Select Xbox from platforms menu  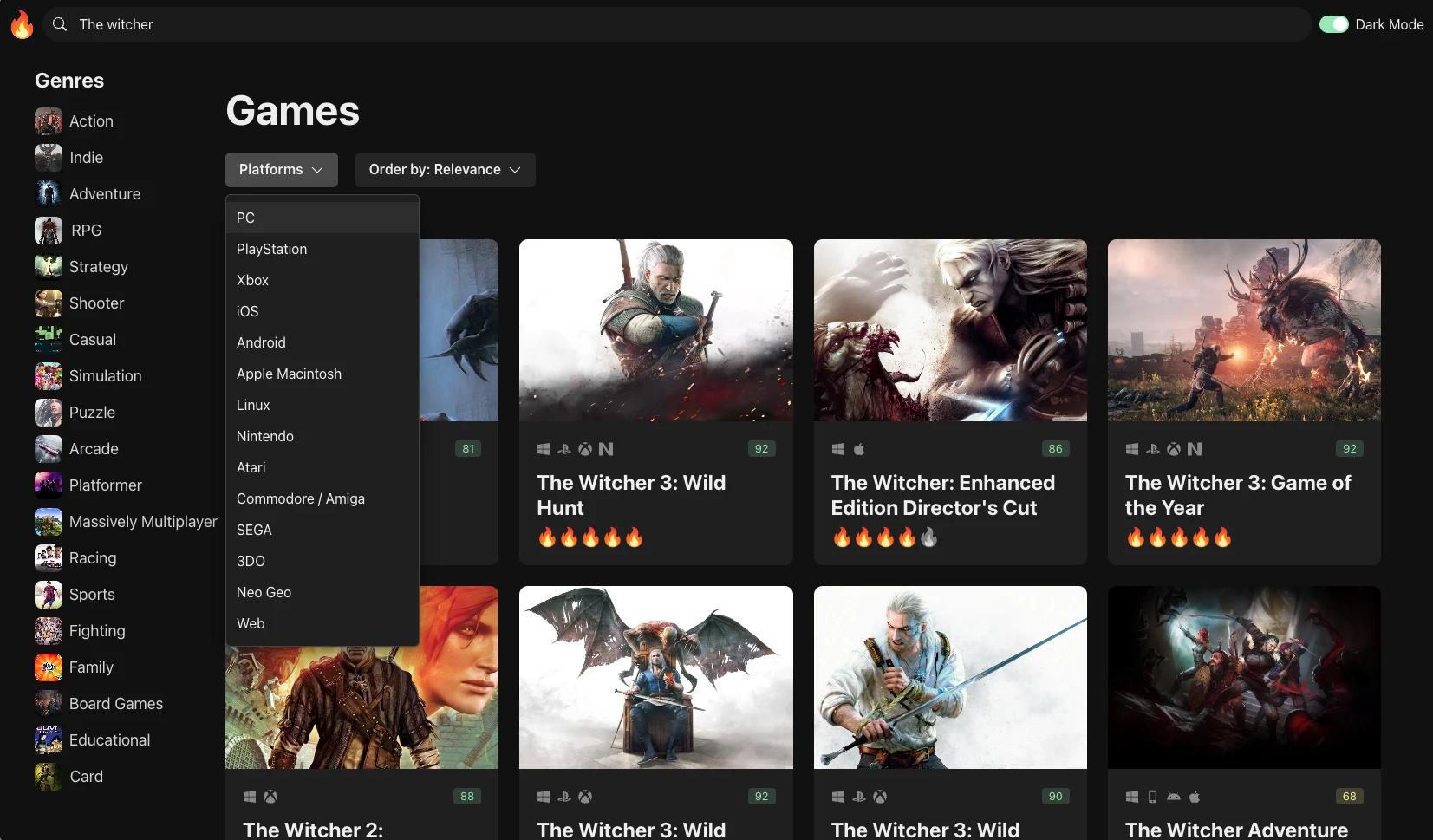tap(322, 280)
